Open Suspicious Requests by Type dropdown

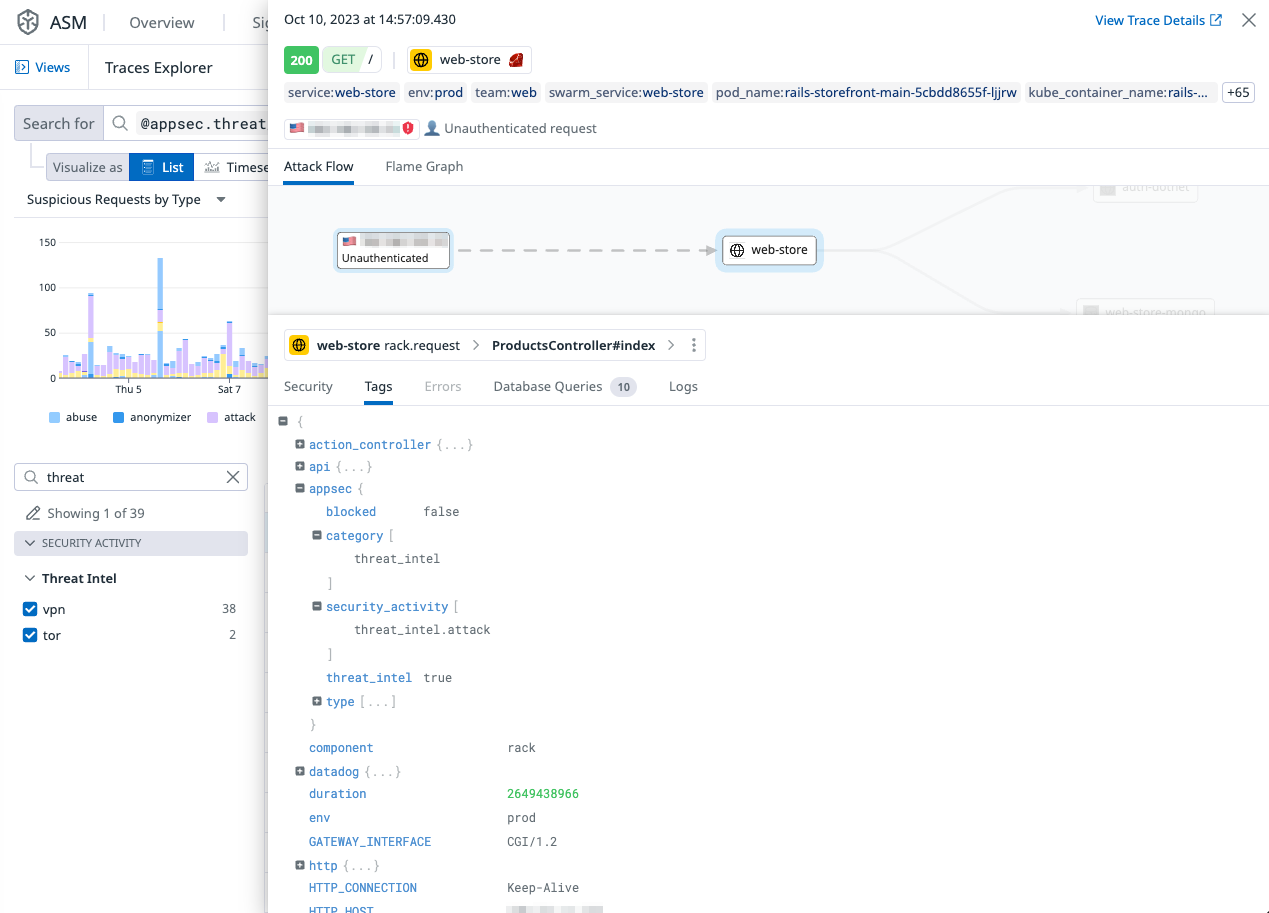click(x=127, y=199)
